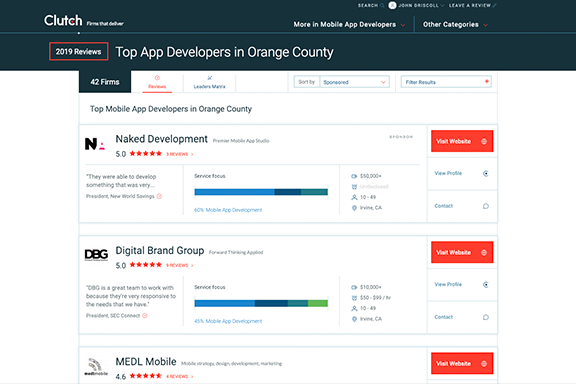
Task: Click globe icon on MEDL Mobile Visit Website
Action: click(x=484, y=364)
